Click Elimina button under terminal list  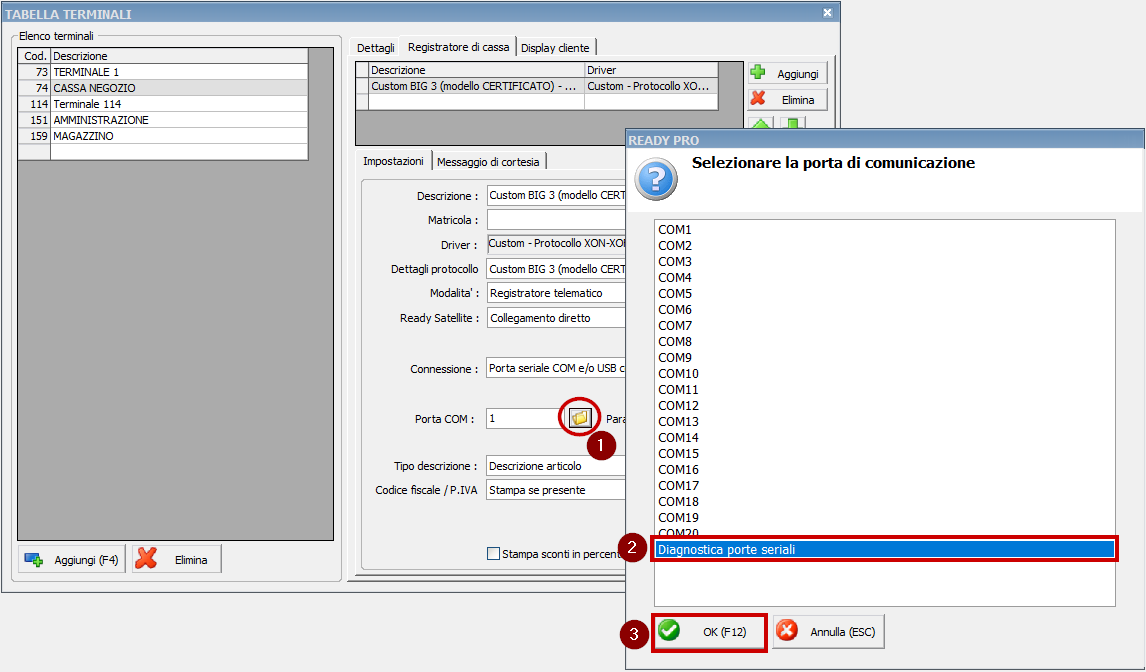point(177,560)
